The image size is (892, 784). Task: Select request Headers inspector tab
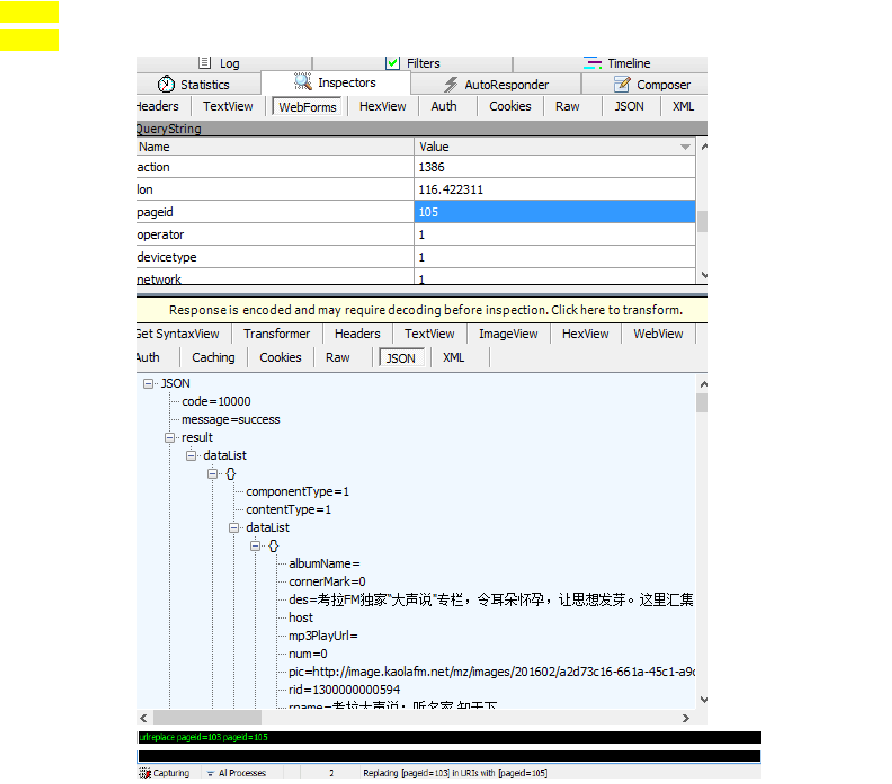pos(158,106)
